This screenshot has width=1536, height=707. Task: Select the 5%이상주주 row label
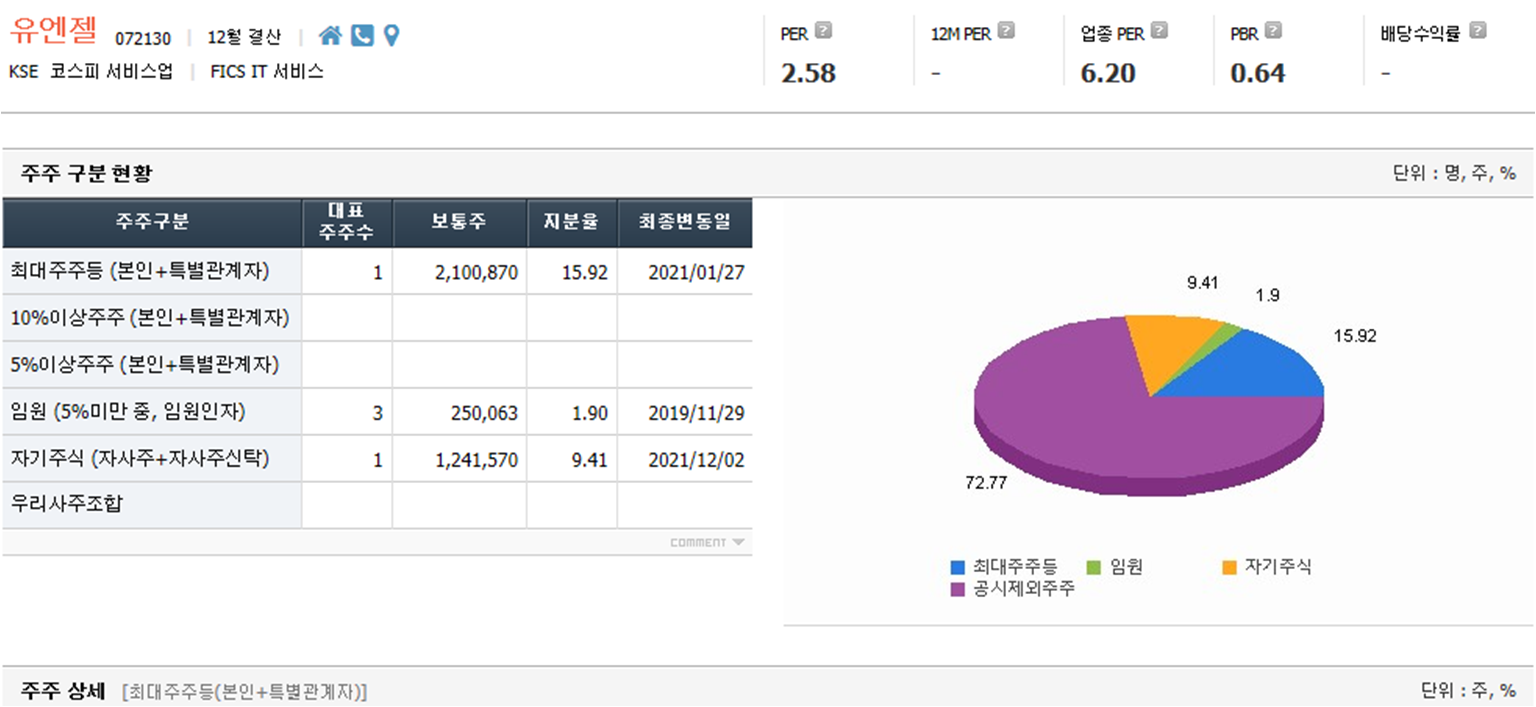144,365
